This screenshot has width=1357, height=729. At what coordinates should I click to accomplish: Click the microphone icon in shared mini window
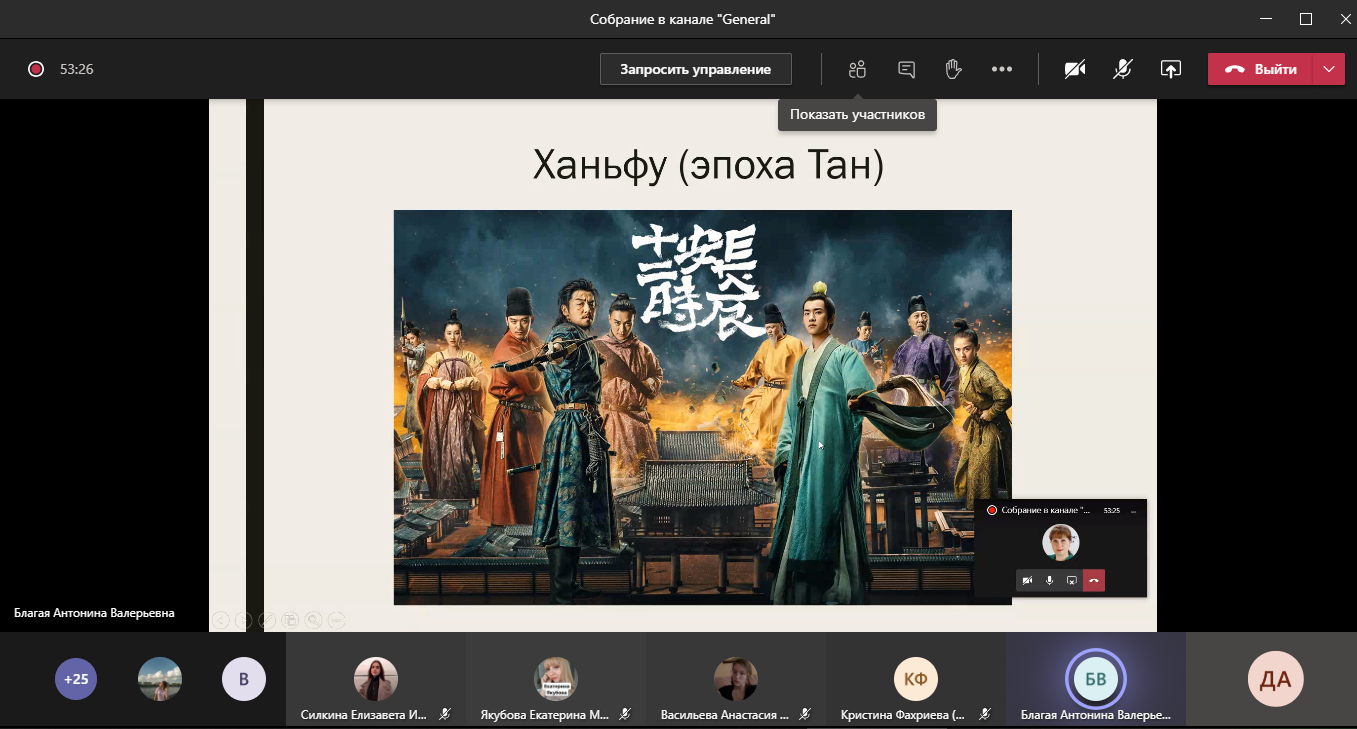point(1049,581)
